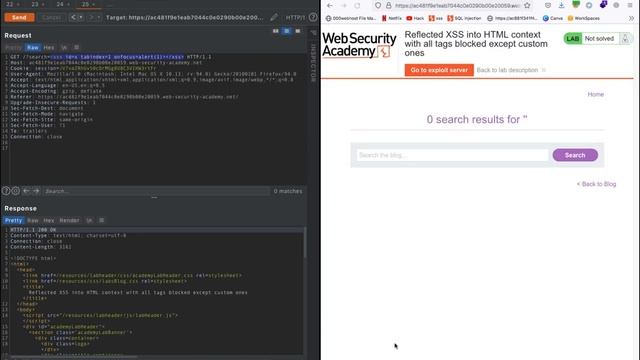640x360 pixels.
Task: Open Firefox downloads arrow icon
Action: pos(562,5)
